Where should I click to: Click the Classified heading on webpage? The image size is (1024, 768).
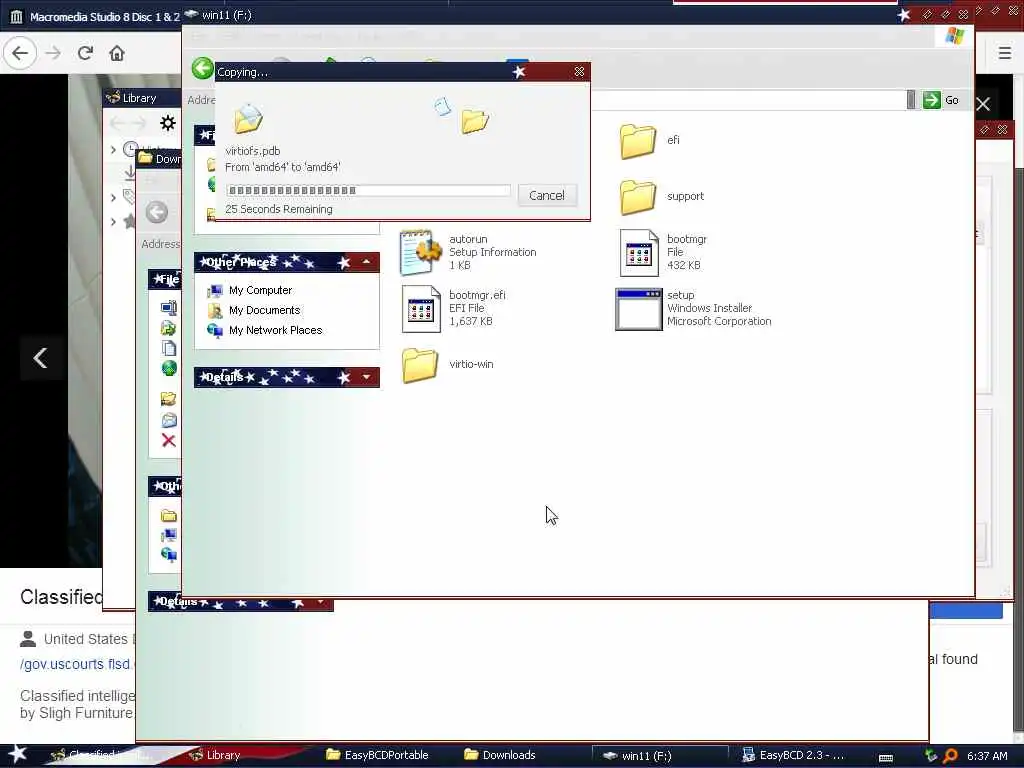click(61, 597)
